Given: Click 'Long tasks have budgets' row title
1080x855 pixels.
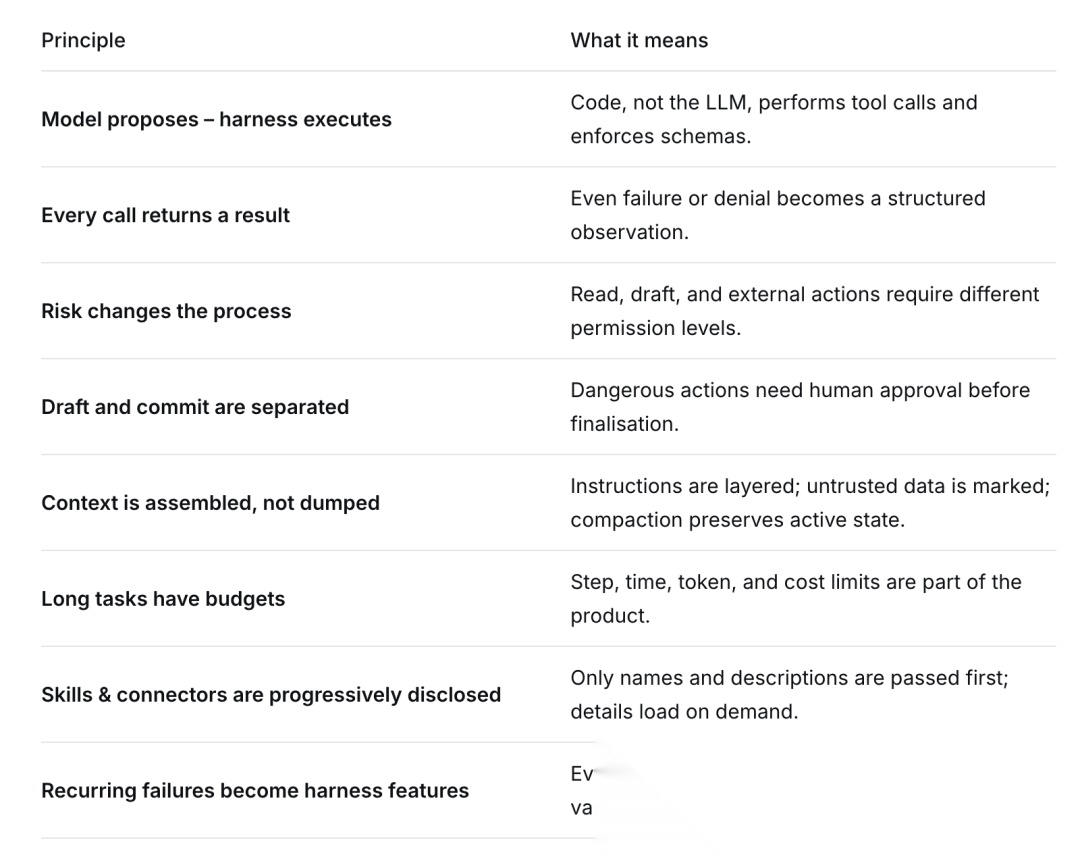Looking at the screenshot, I should 163,598.
